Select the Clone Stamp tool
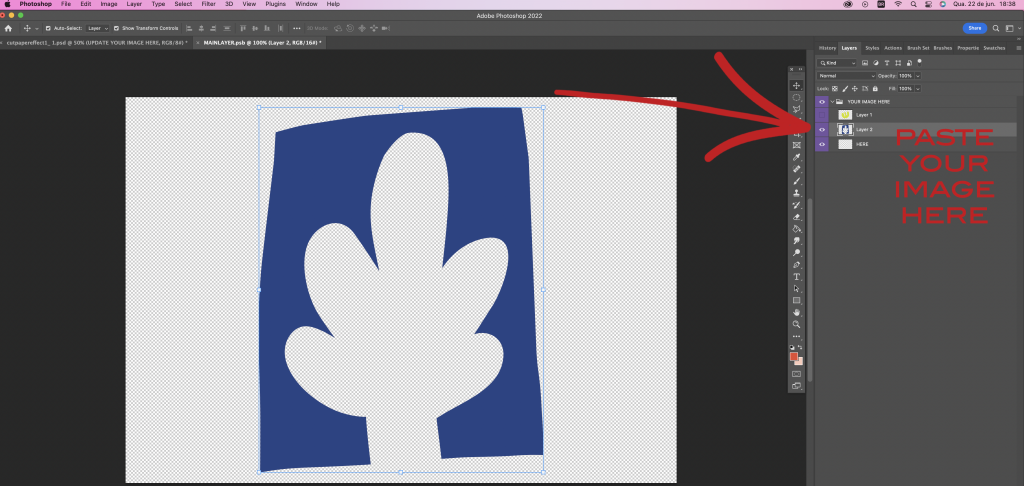 point(796,193)
